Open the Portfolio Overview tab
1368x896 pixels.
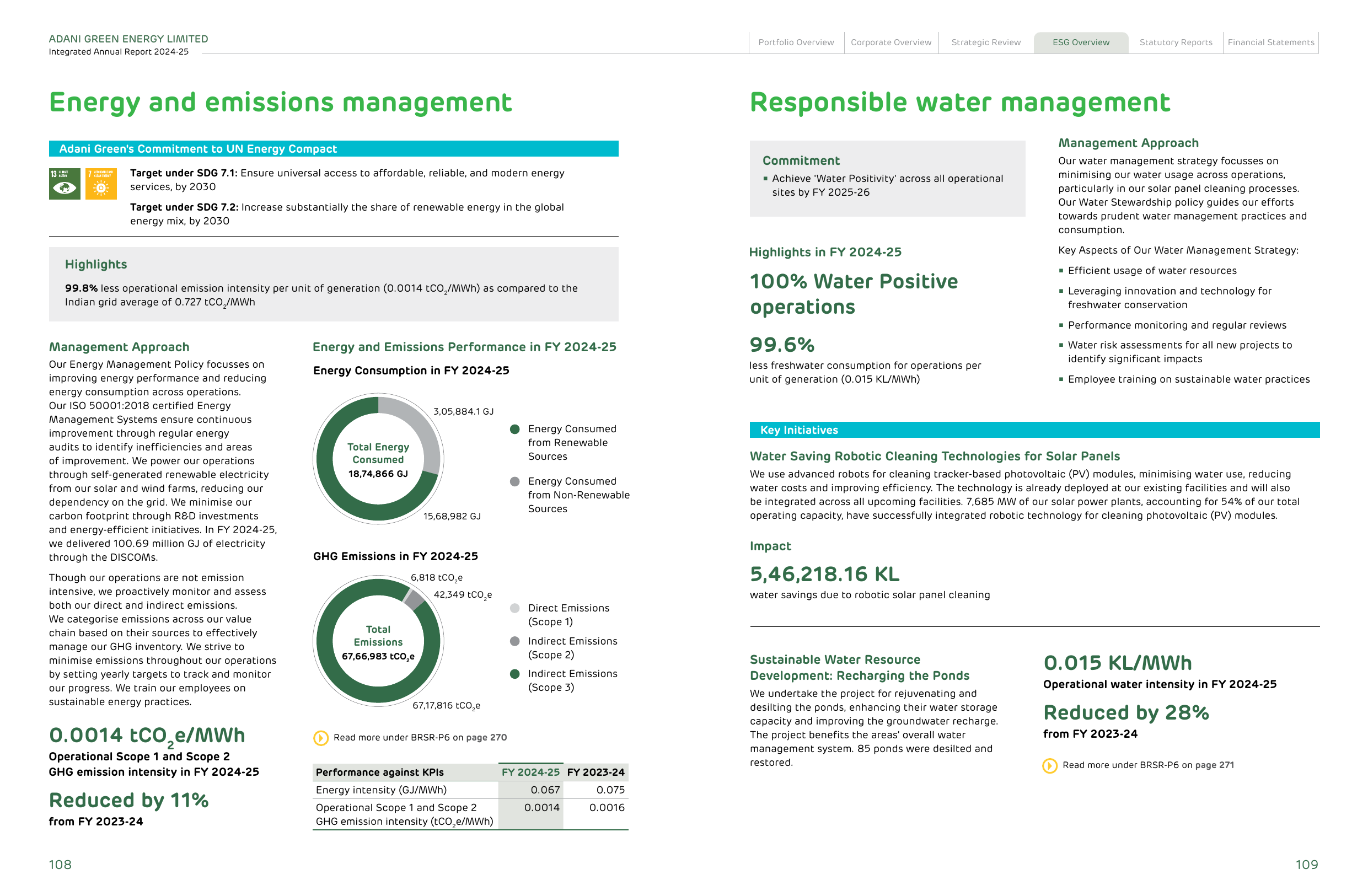pyautogui.click(x=796, y=42)
